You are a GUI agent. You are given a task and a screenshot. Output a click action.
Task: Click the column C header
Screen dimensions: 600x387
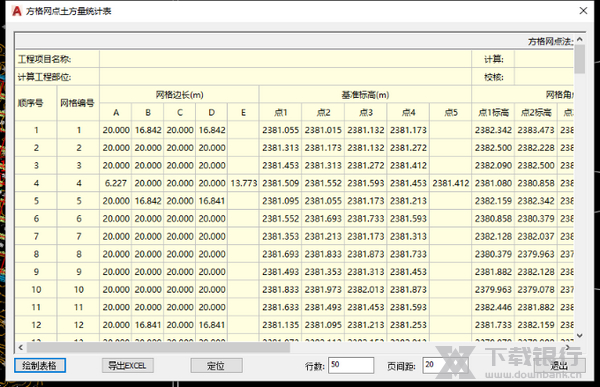coord(179,113)
